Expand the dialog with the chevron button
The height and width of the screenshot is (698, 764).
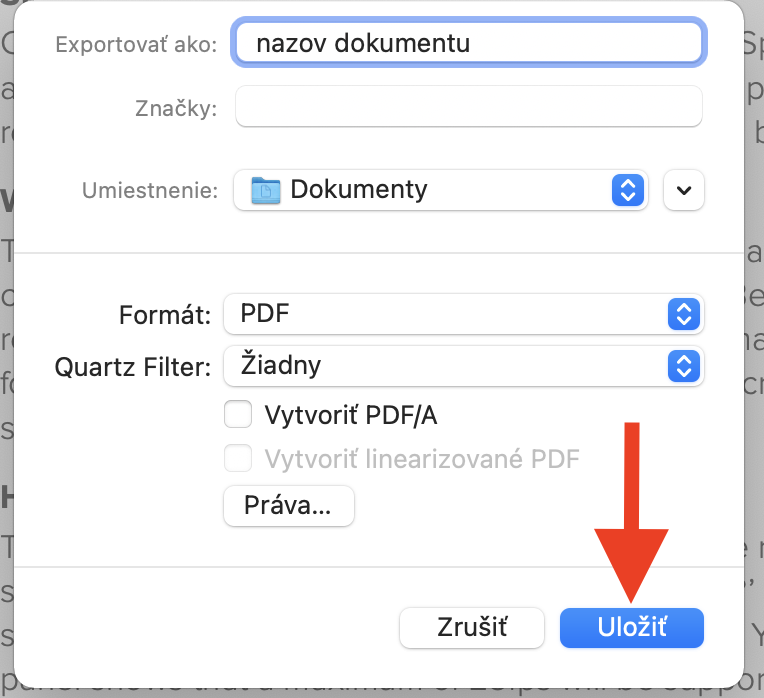pos(684,190)
